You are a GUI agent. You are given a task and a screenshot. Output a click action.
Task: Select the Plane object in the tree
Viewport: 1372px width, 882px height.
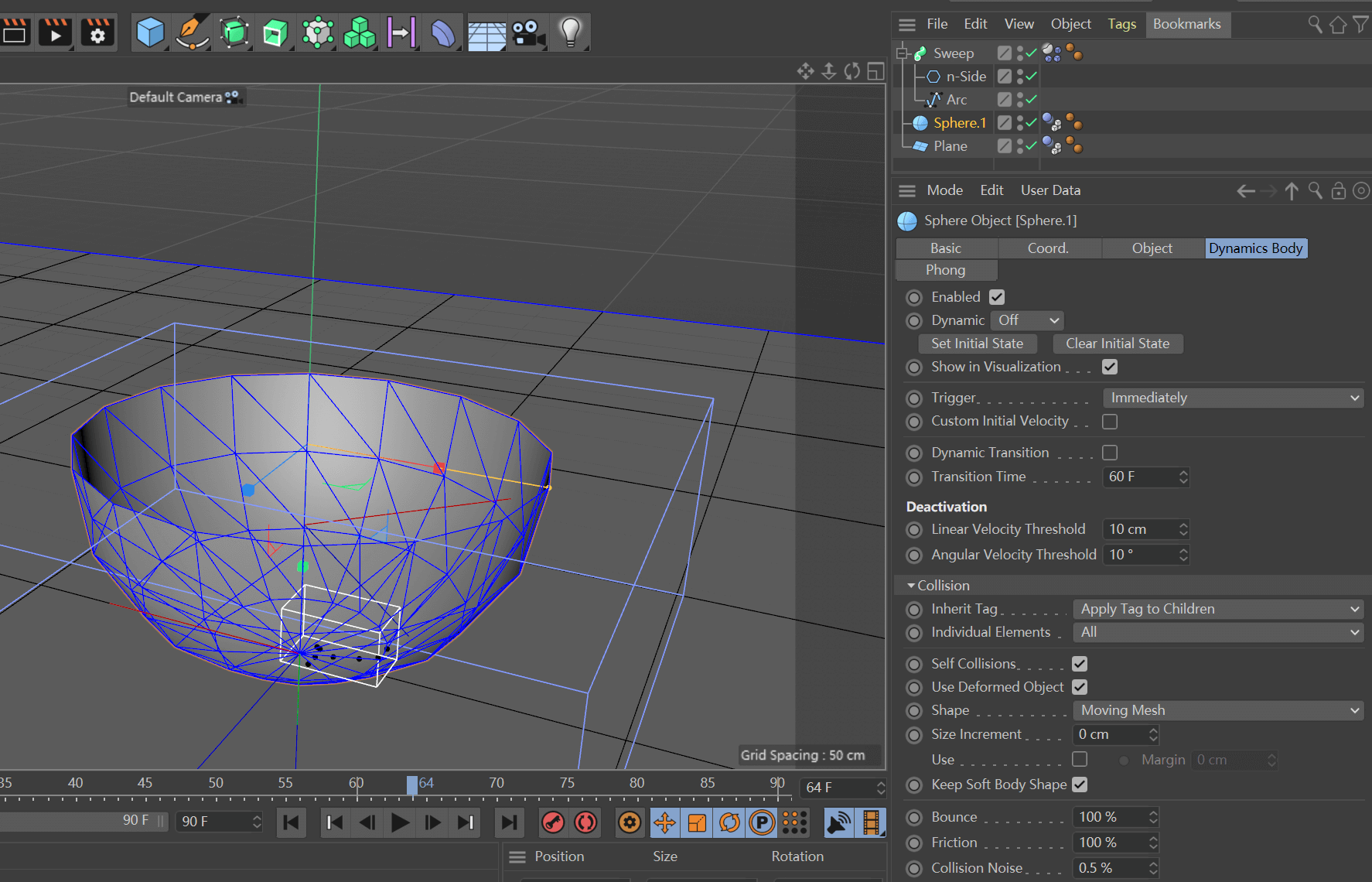click(x=951, y=146)
